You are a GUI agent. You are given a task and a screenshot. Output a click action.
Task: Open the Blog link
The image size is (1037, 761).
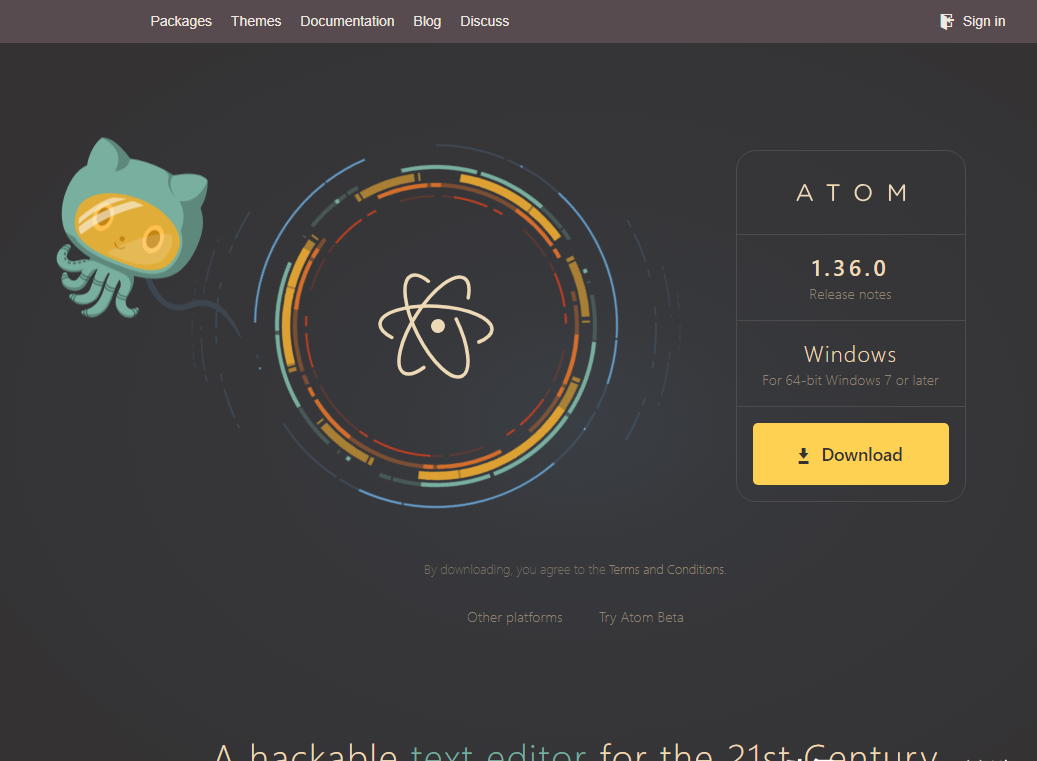pos(427,21)
